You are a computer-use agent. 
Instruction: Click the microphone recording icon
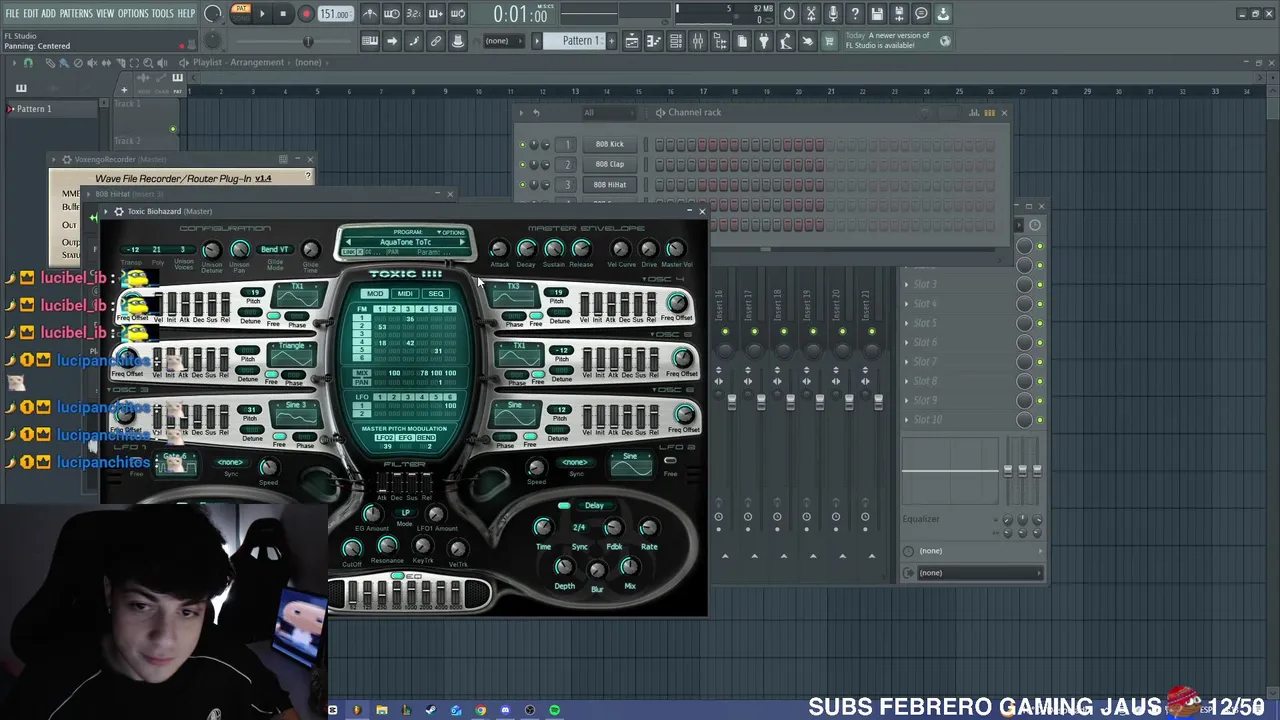point(833,14)
